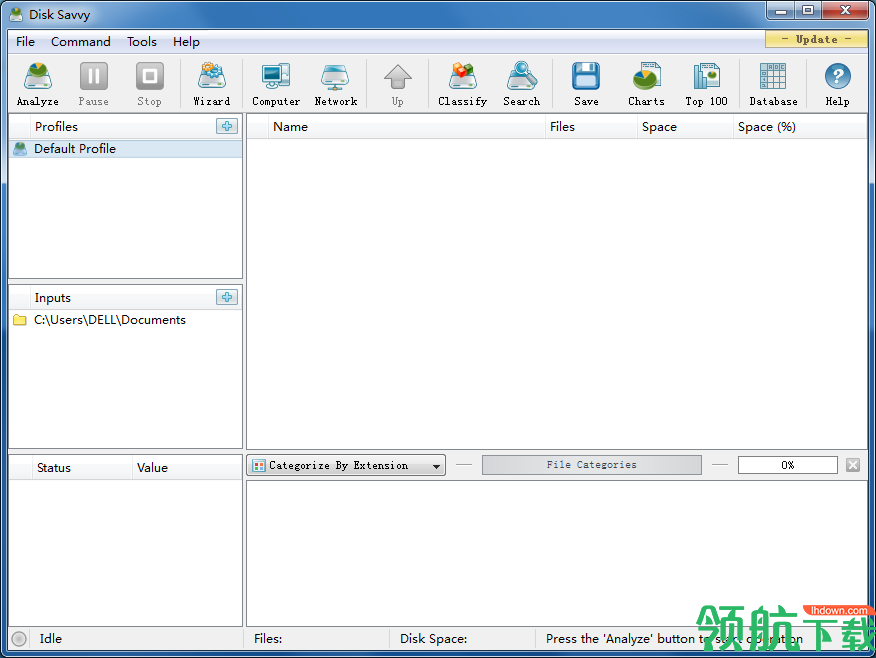Click the Pause toolbar icon
Screen dimensions: 876x658
(93, 84)
